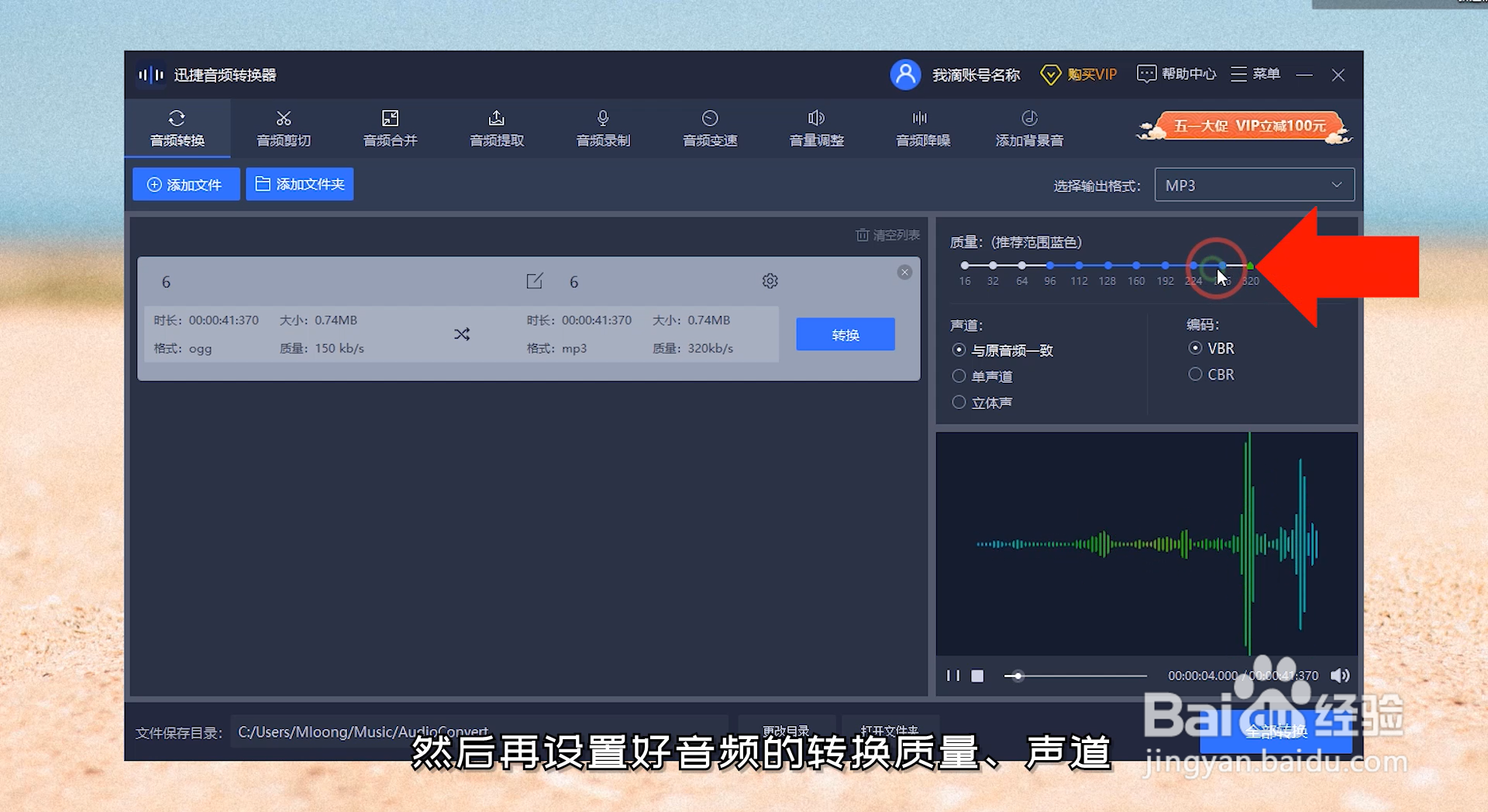1488x812 pixels.
Task: Set quality slider to 128
Action: tap(1107, 266)
